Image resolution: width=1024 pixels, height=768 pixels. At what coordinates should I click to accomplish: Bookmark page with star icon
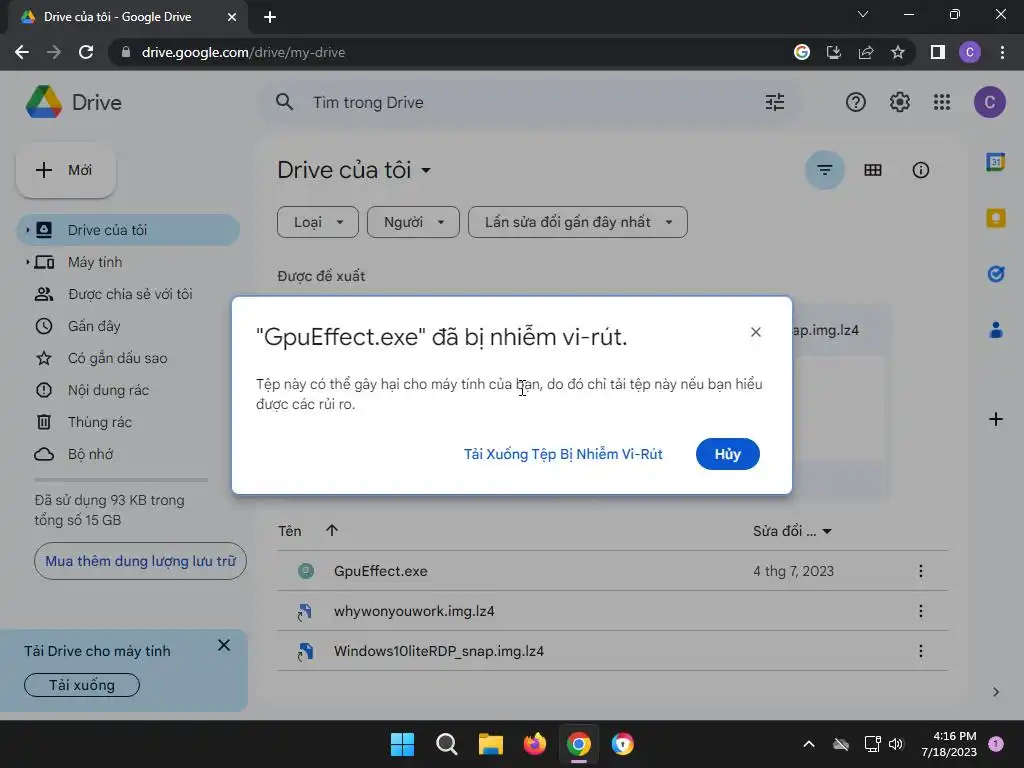[898, 52]
